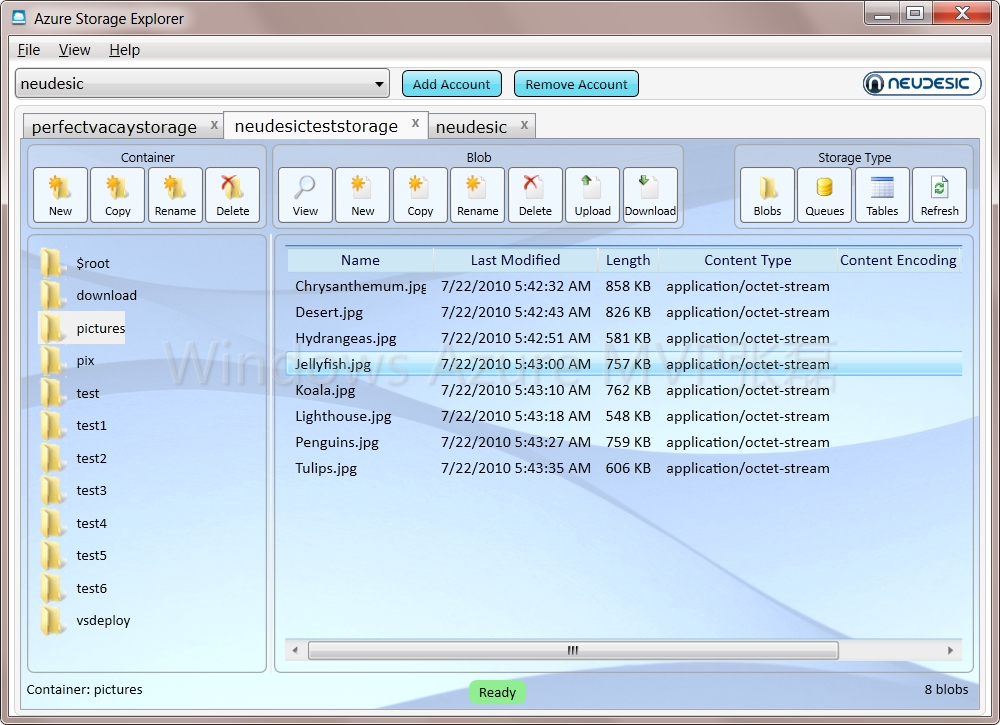Click the 7/22/2010 5:43:35 AM date cell

click(x=516, y=468)
